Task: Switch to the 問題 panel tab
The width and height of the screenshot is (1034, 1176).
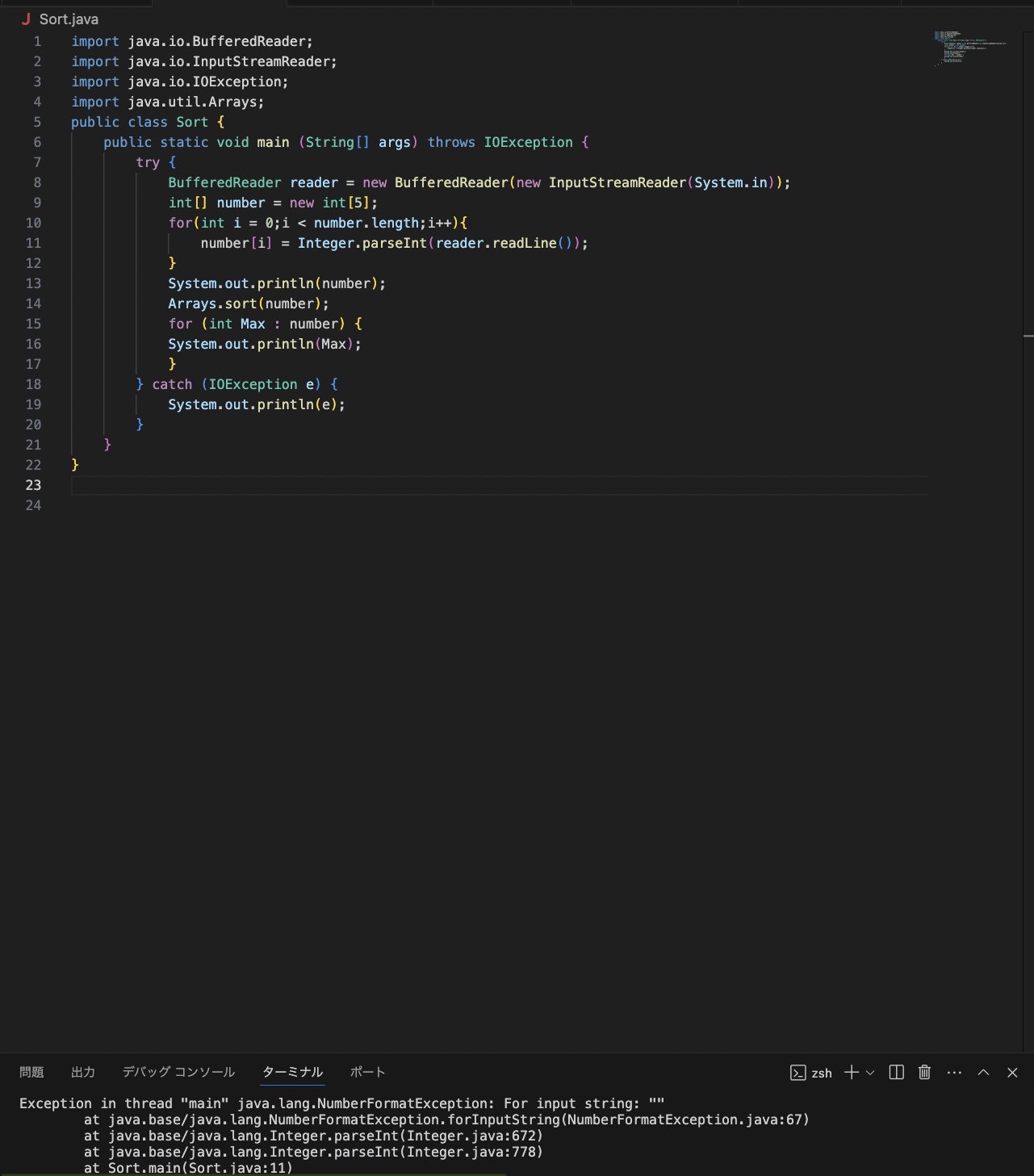Action: (x=31, y=1072)
